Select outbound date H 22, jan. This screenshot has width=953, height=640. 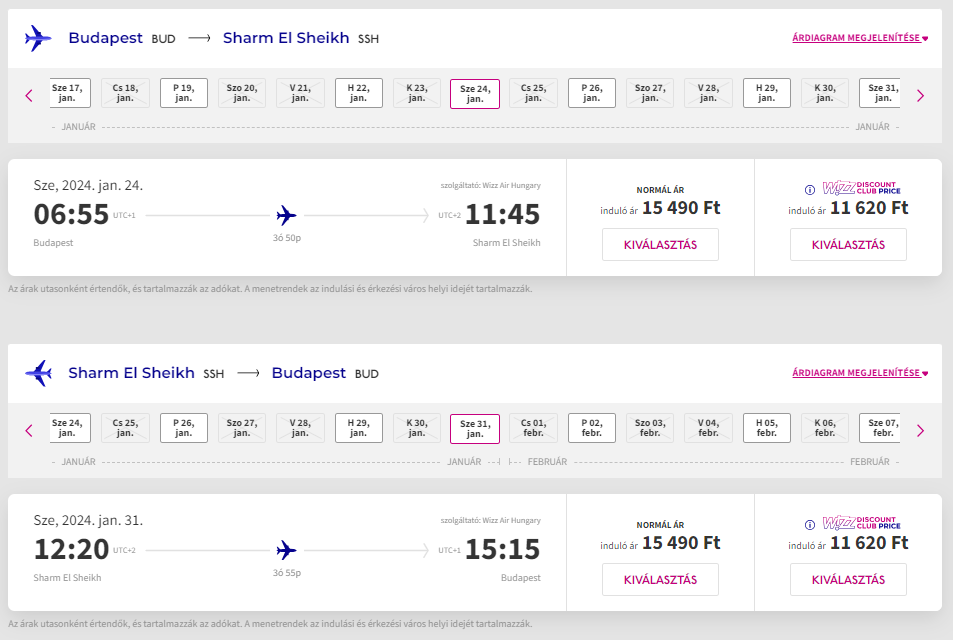pos(358,93)
